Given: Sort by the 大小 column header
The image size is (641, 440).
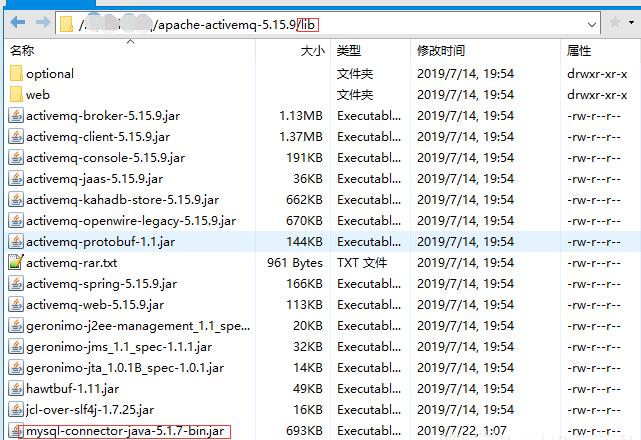Looking at the screenshot, I should (312, 49).
